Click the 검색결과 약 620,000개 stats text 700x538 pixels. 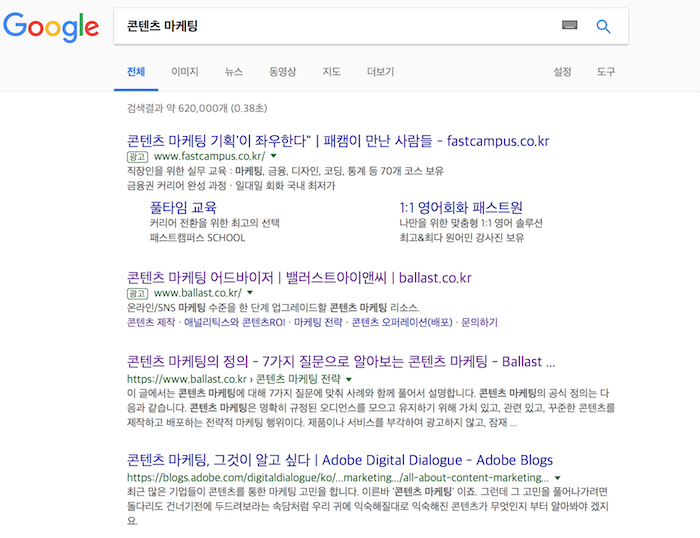click(x=197, y=108)
